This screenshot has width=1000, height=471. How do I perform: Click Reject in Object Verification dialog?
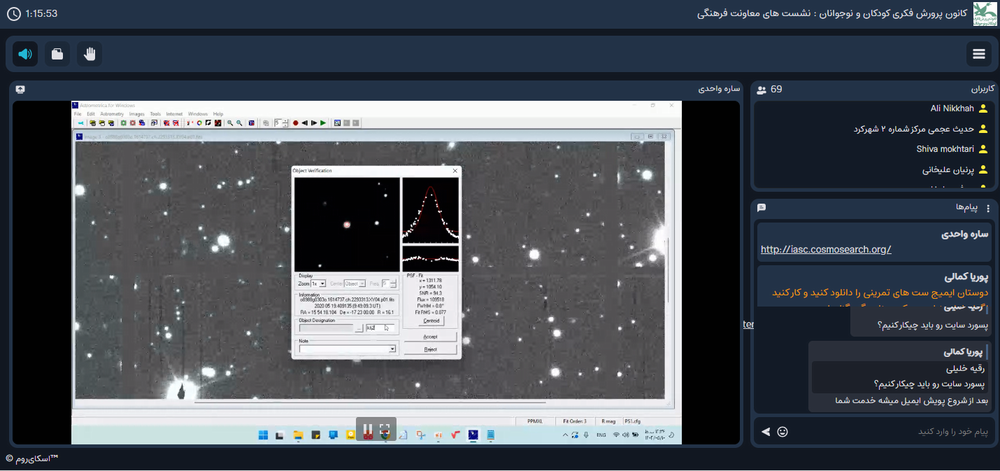coord(430,349)
